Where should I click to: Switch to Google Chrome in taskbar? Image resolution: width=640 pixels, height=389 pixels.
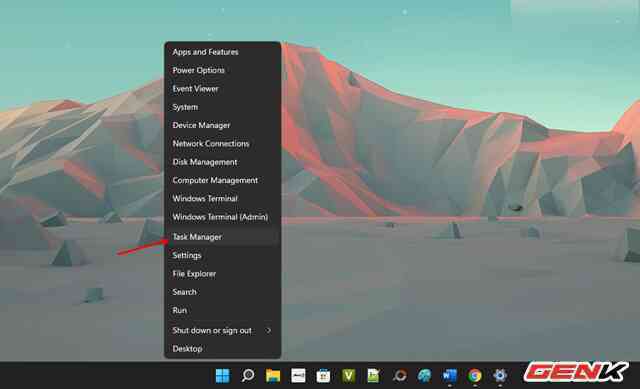pos(475,376)
